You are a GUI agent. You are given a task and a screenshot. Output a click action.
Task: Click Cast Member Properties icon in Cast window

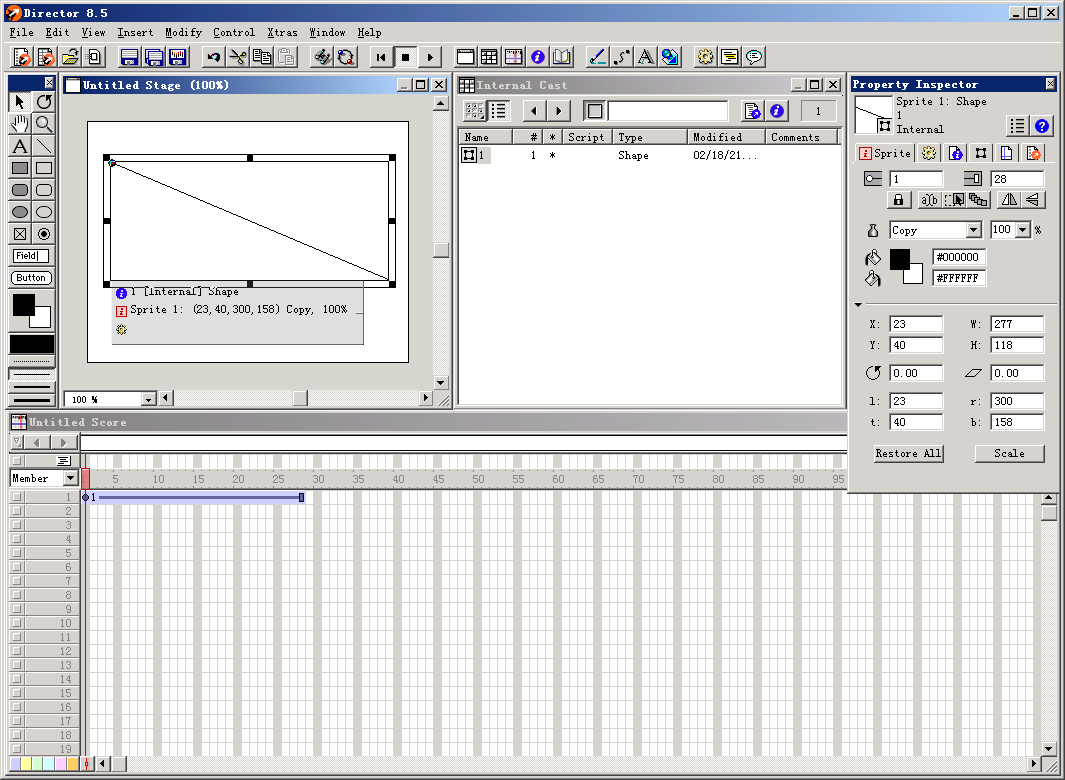point(777,111)
